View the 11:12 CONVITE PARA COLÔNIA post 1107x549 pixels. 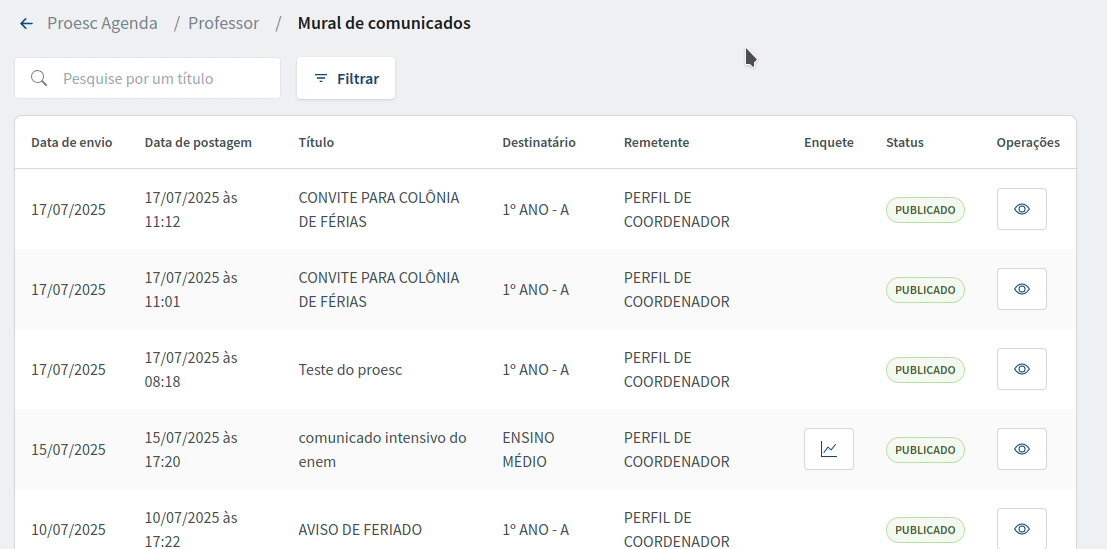(1022, 209)
